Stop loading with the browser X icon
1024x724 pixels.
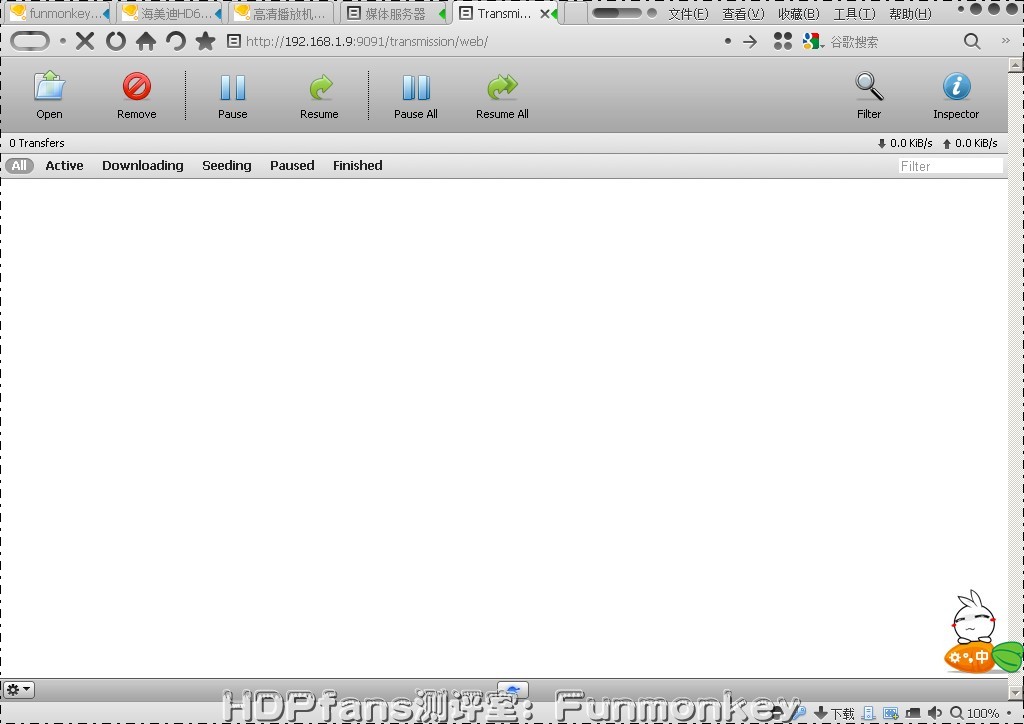84,41
